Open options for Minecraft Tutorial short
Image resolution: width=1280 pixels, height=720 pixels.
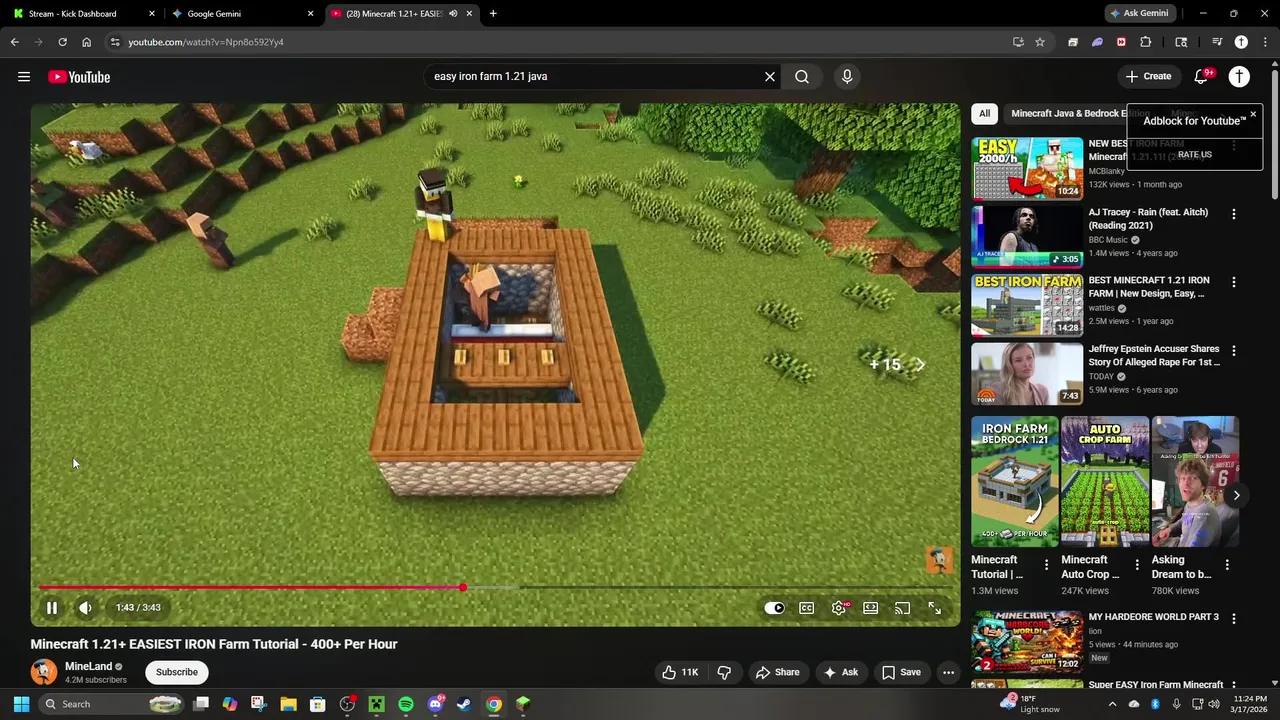(x=1047, y=565)
